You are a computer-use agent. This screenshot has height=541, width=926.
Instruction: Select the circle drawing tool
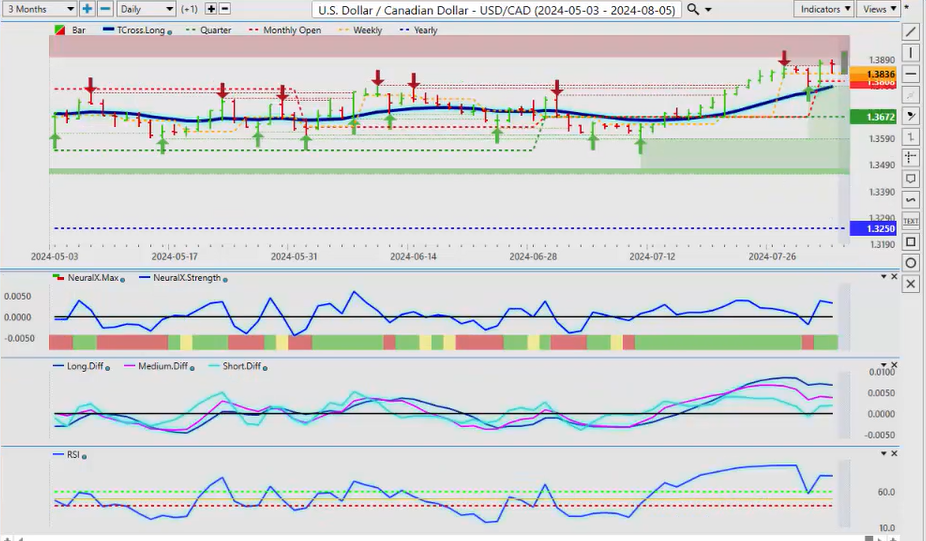click(910, 263)
